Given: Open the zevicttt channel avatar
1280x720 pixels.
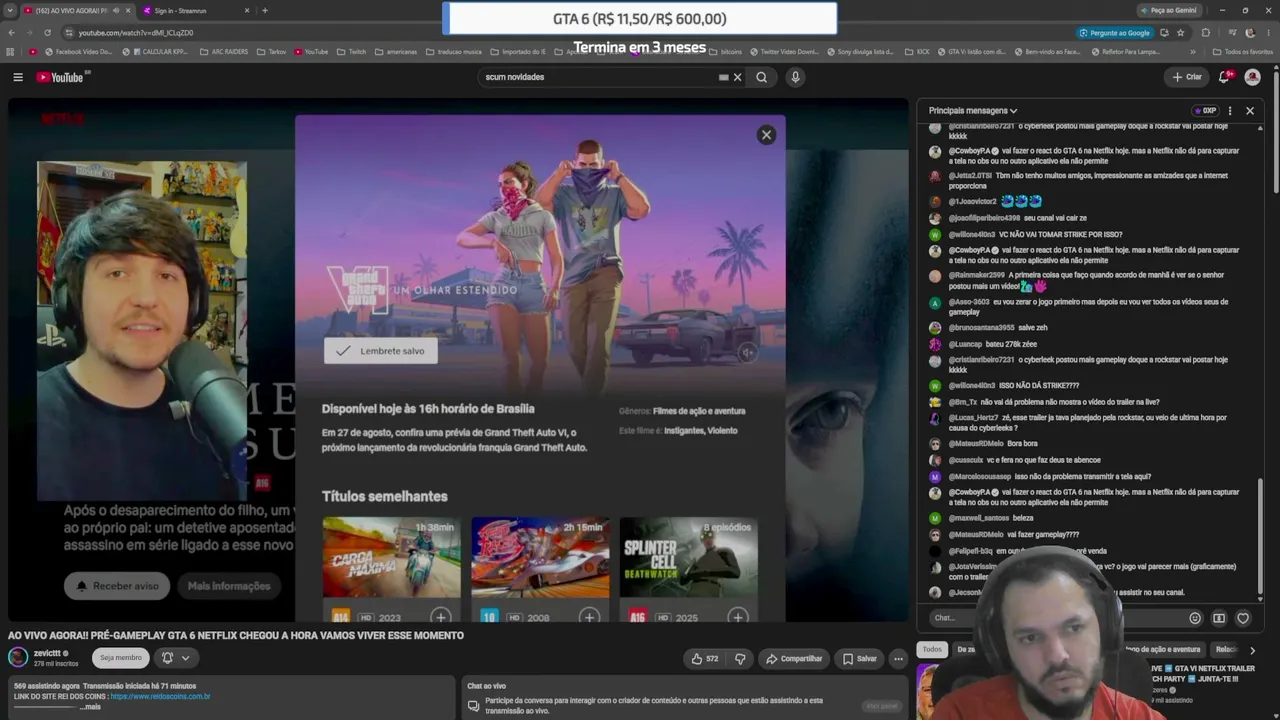Looking at the screenshot, I should (x=18, y=657).
